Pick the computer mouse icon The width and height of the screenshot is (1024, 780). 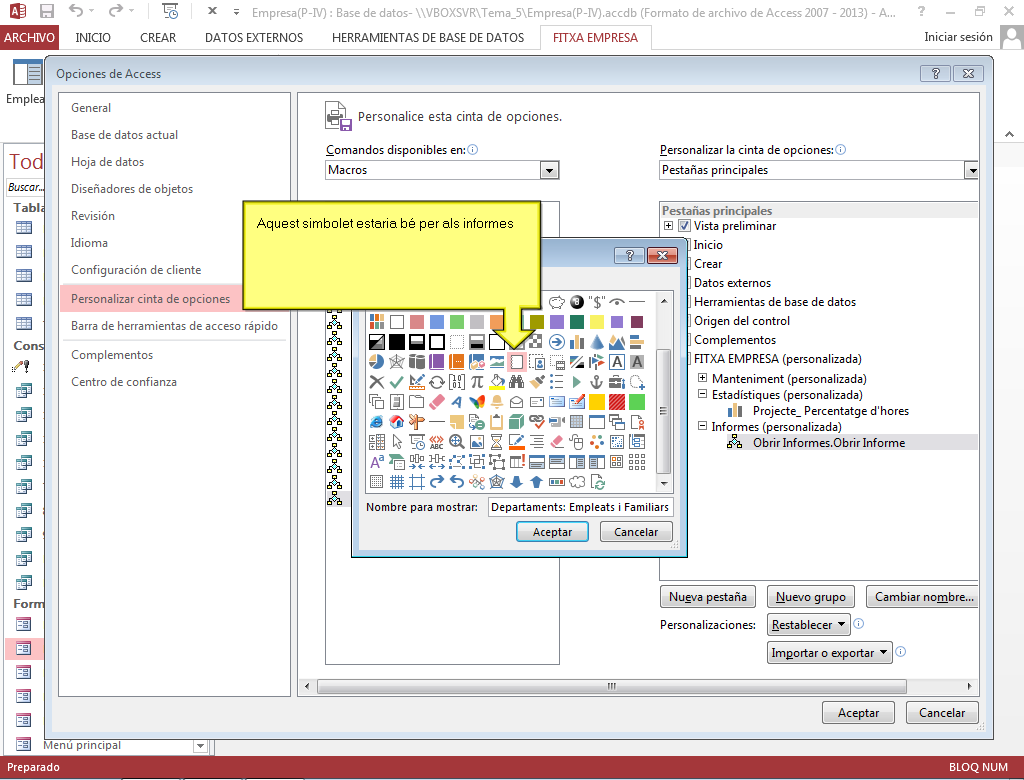[577, 442]
